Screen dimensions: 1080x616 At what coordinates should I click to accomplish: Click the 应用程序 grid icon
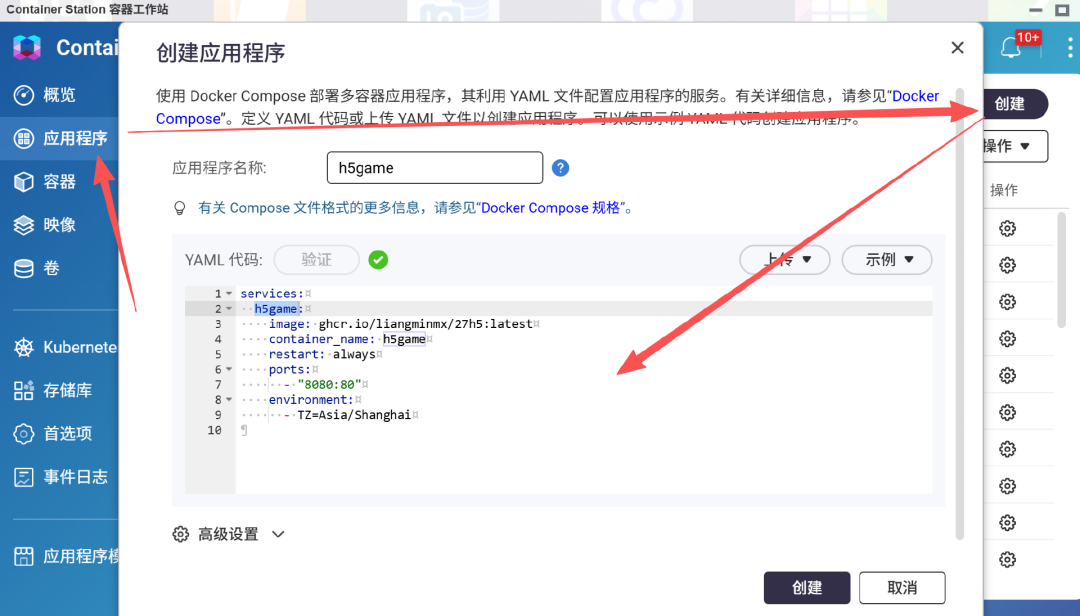(x=23, y=138)
